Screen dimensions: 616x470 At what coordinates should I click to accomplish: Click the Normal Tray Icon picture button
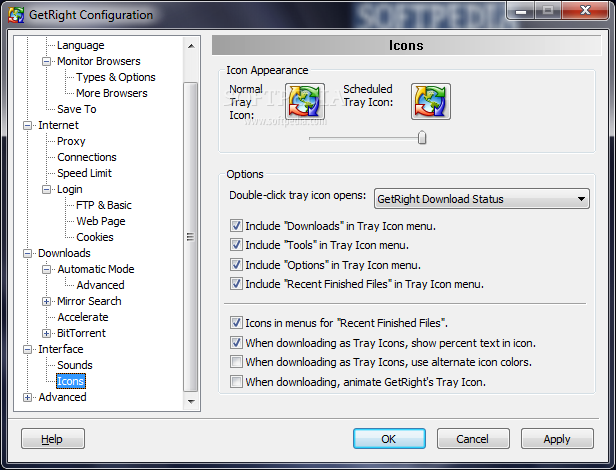(x=305, y=101)
